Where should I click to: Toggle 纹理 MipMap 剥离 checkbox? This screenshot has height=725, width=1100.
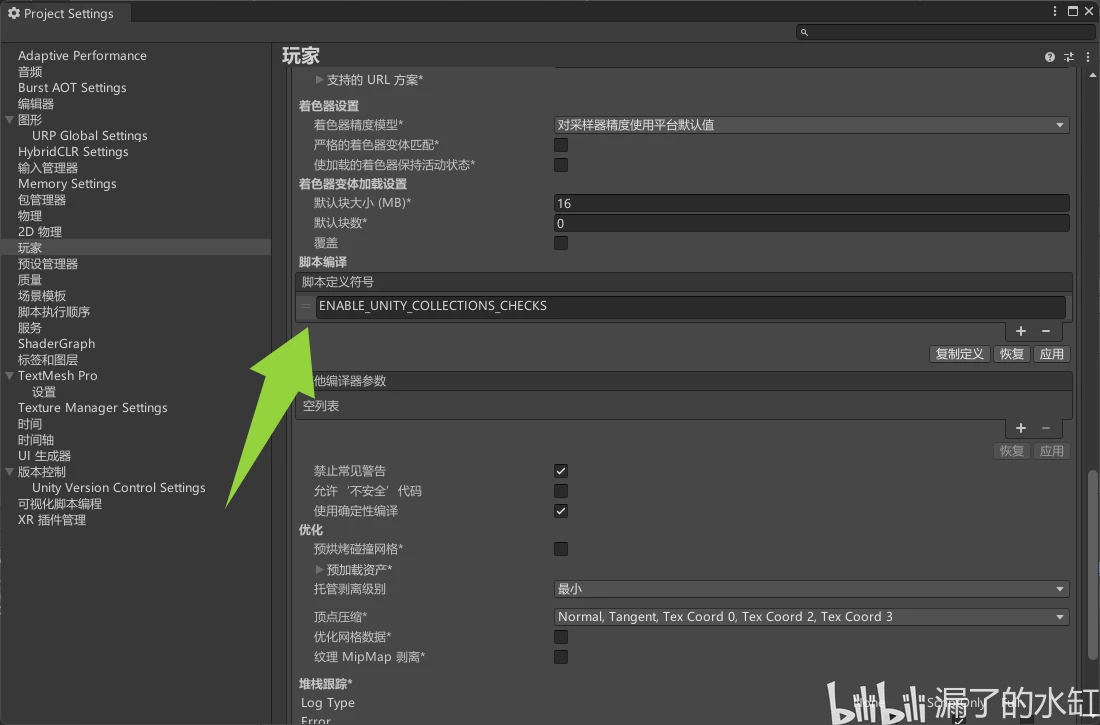561,657
